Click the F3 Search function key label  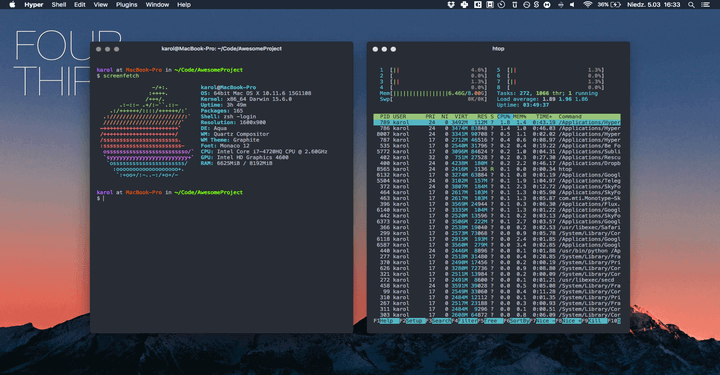point(438,321)
